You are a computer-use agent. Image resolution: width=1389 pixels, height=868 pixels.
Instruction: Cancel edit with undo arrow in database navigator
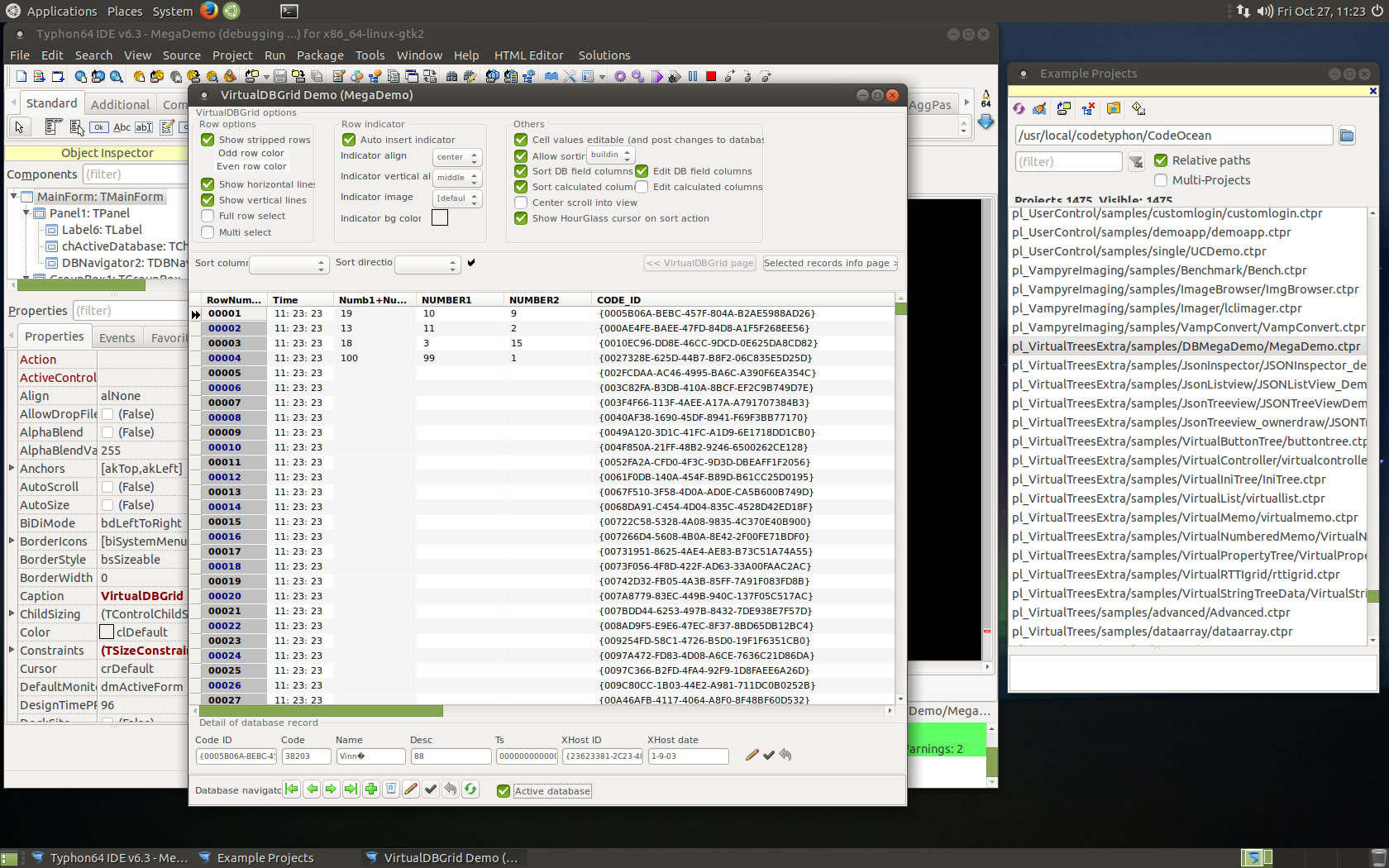pyautogui.click(x=451, y=789)
